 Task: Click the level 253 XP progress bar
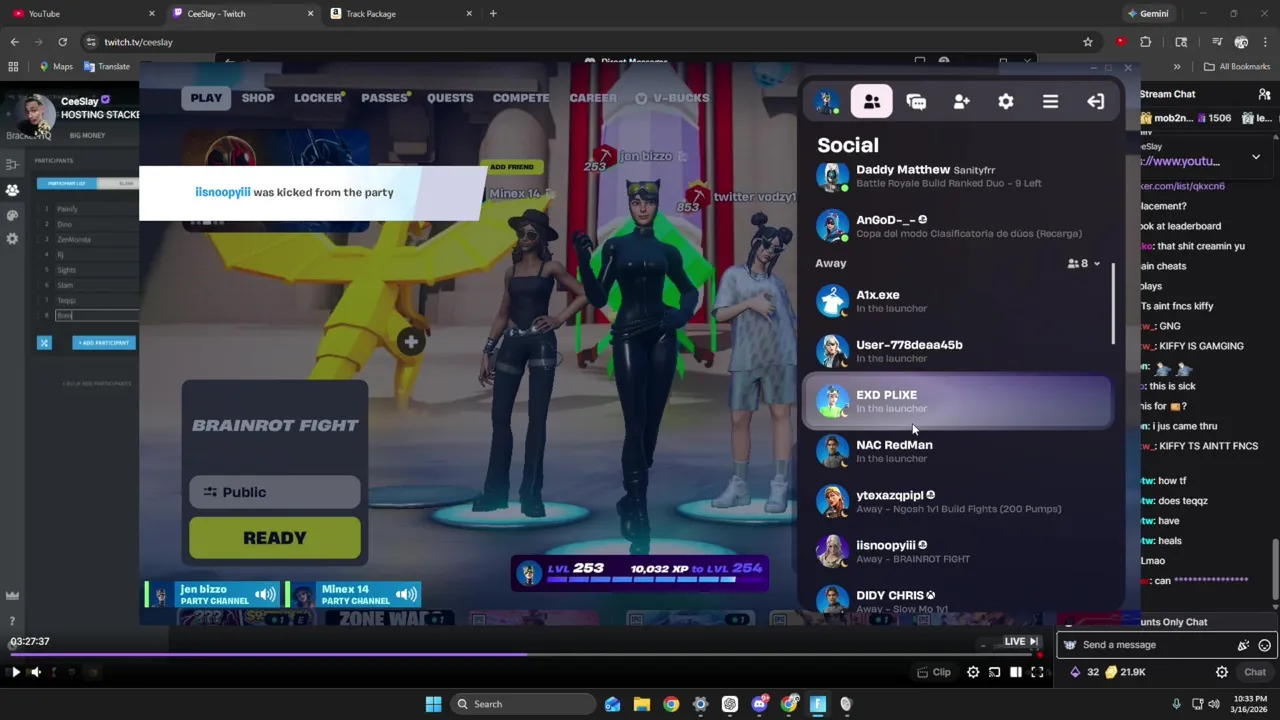658,581
